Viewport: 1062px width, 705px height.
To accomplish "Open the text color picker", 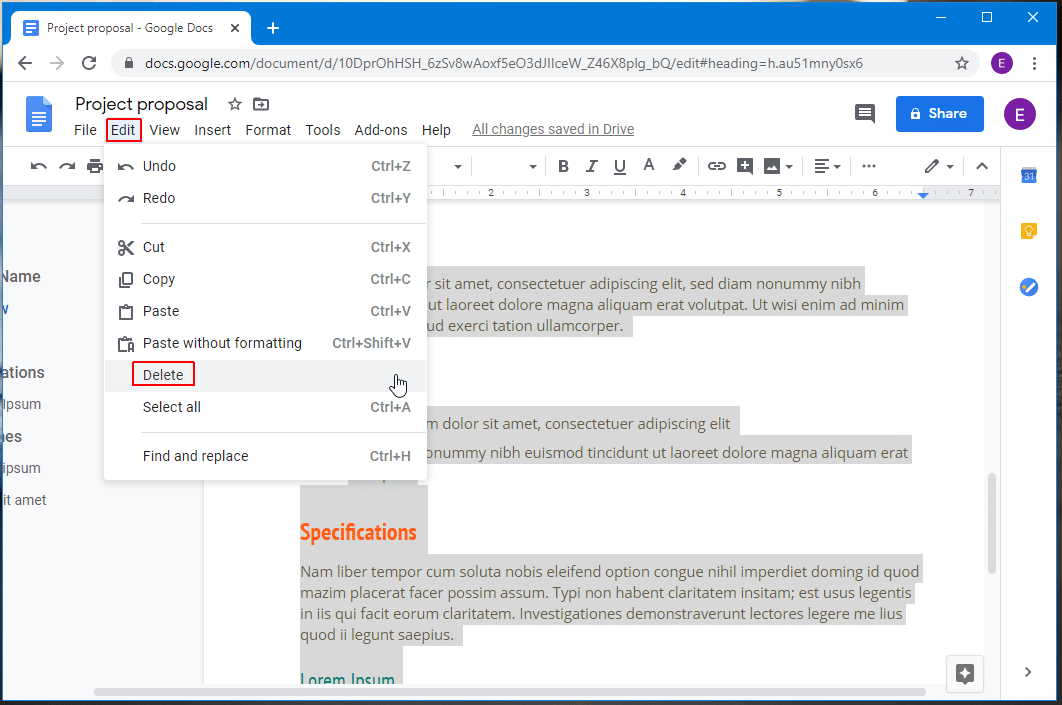I will [648, 166].
